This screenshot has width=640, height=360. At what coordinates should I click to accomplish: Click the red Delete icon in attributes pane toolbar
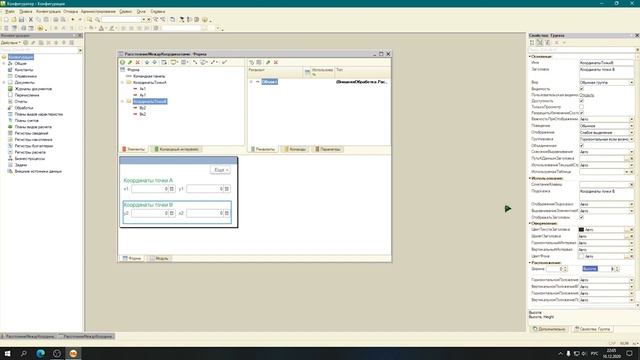coord(276,62)
